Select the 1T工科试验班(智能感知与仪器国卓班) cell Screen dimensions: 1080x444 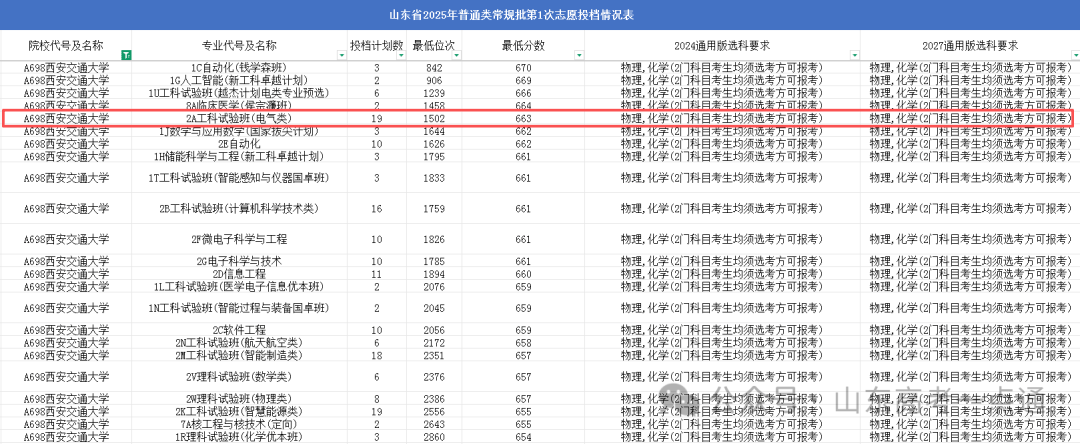(x=239, y=178)
